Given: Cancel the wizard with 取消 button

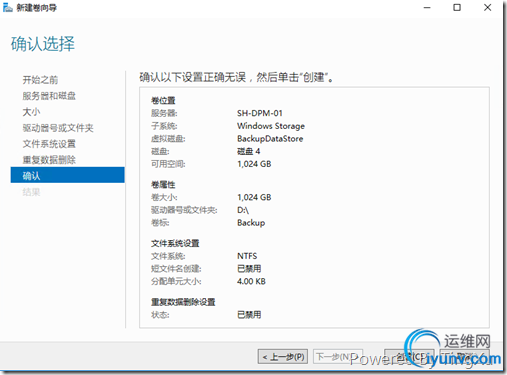Looking at the screenshot, I should pos(465,357).
